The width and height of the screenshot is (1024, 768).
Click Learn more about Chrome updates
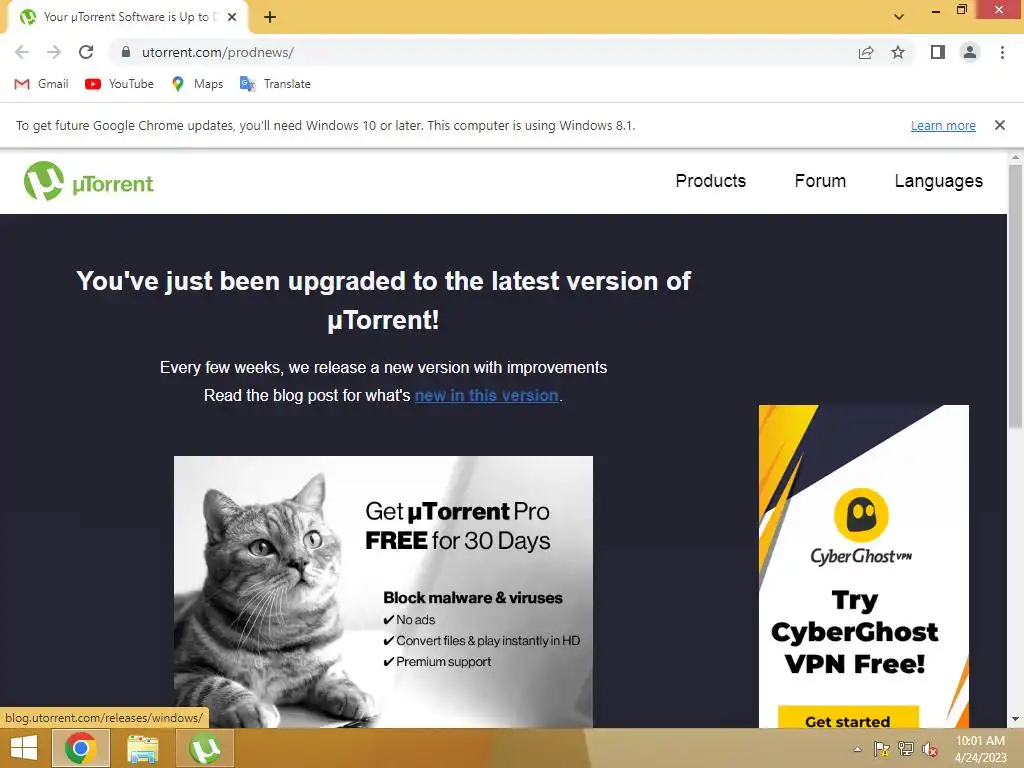[943, 125]
